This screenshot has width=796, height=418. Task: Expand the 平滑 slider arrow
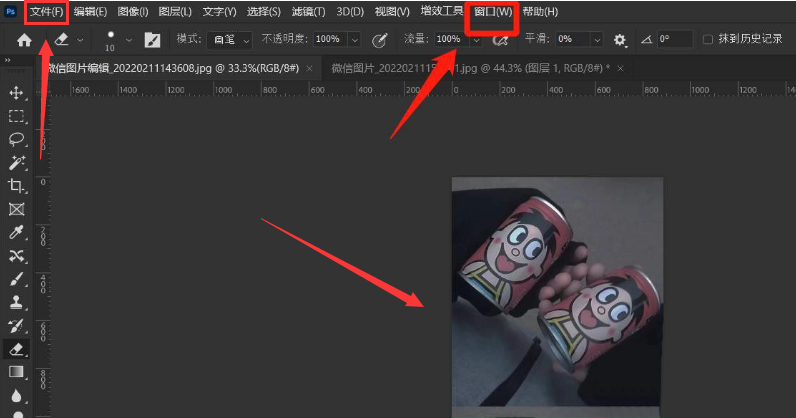(597, 40)
